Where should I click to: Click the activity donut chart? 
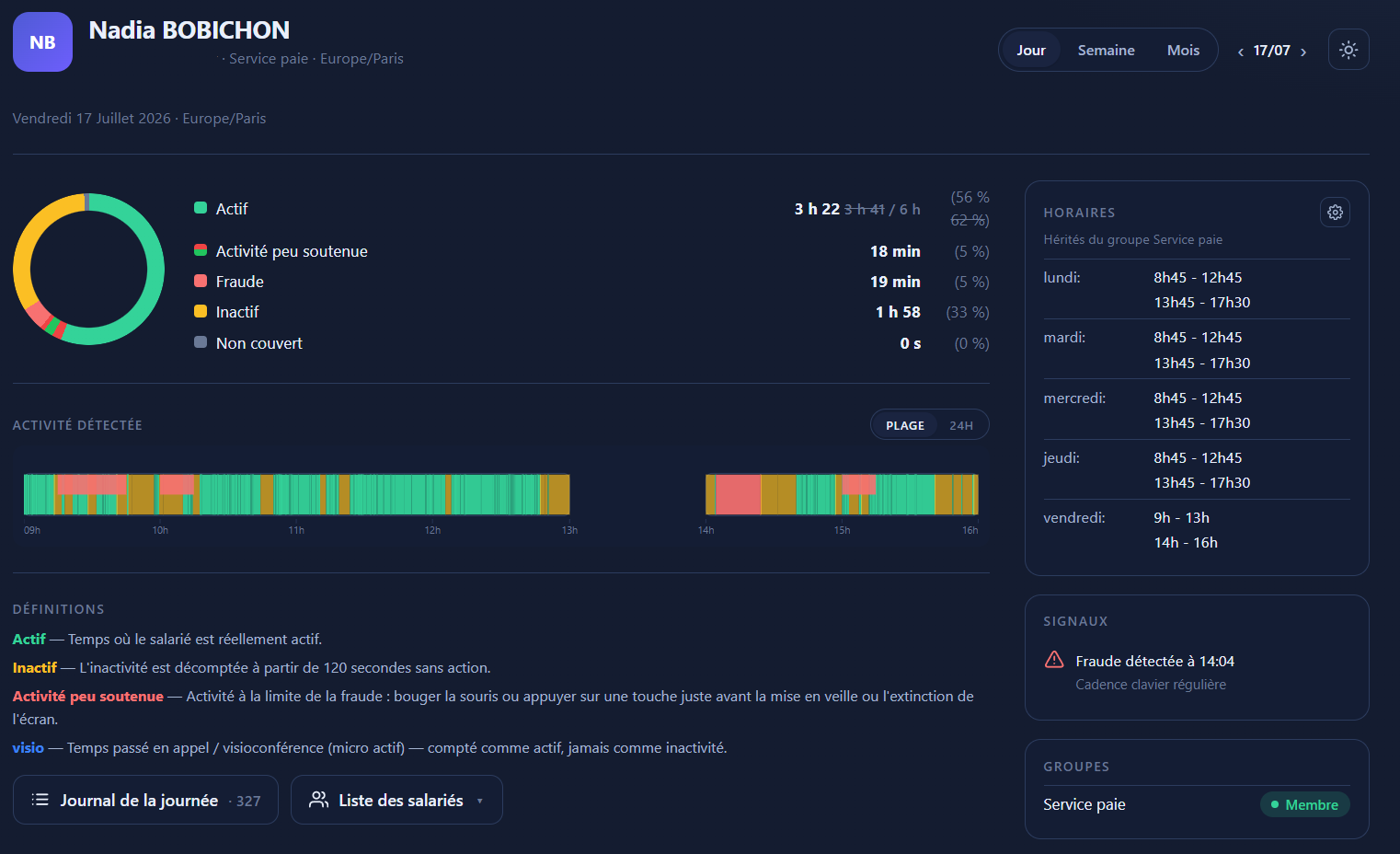point(88,269)
